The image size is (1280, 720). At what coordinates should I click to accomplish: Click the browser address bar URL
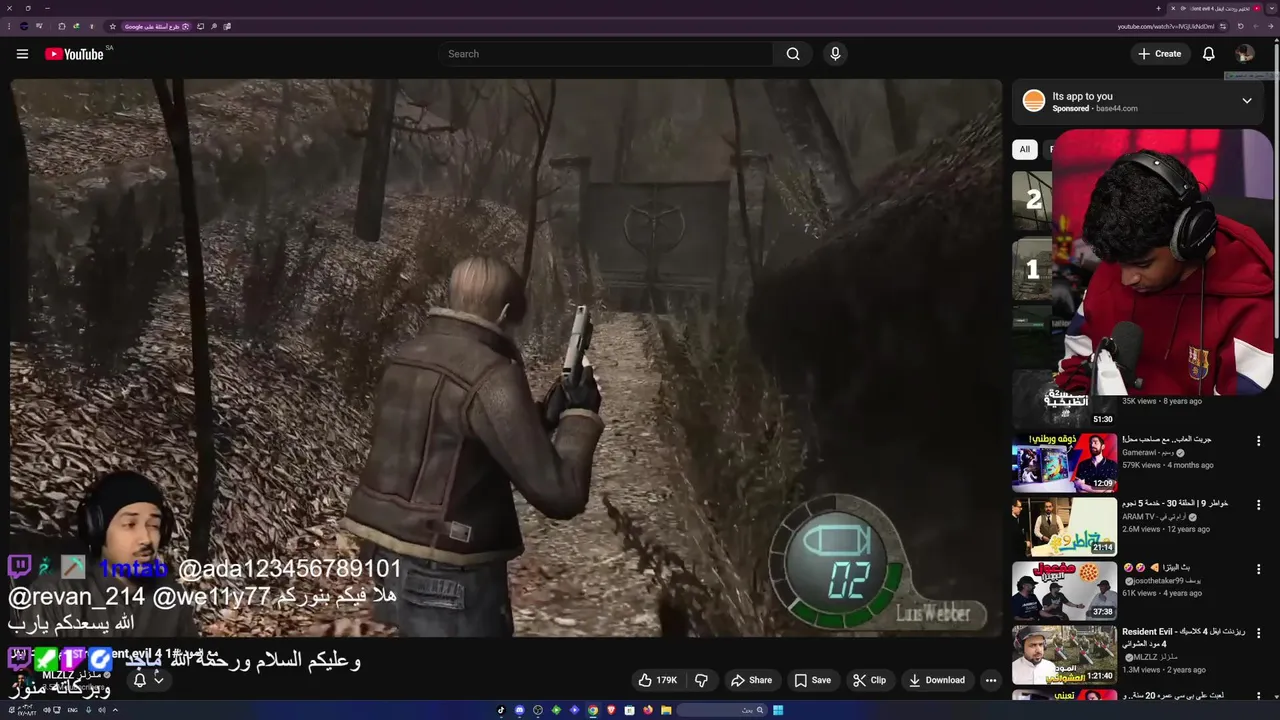click(1164, 26)
